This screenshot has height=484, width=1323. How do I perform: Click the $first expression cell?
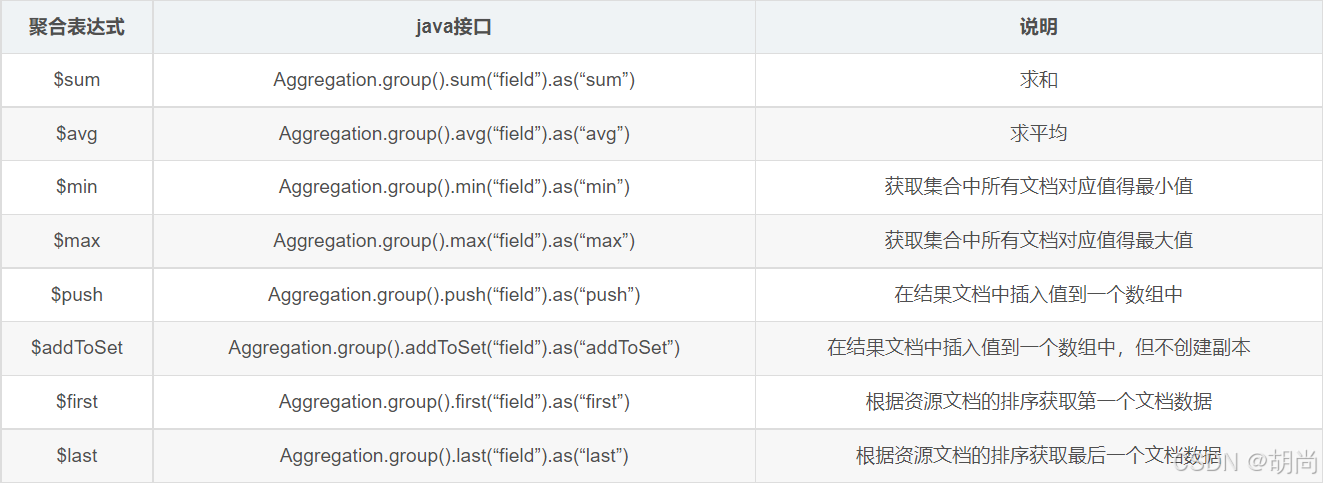click(77, 402)
